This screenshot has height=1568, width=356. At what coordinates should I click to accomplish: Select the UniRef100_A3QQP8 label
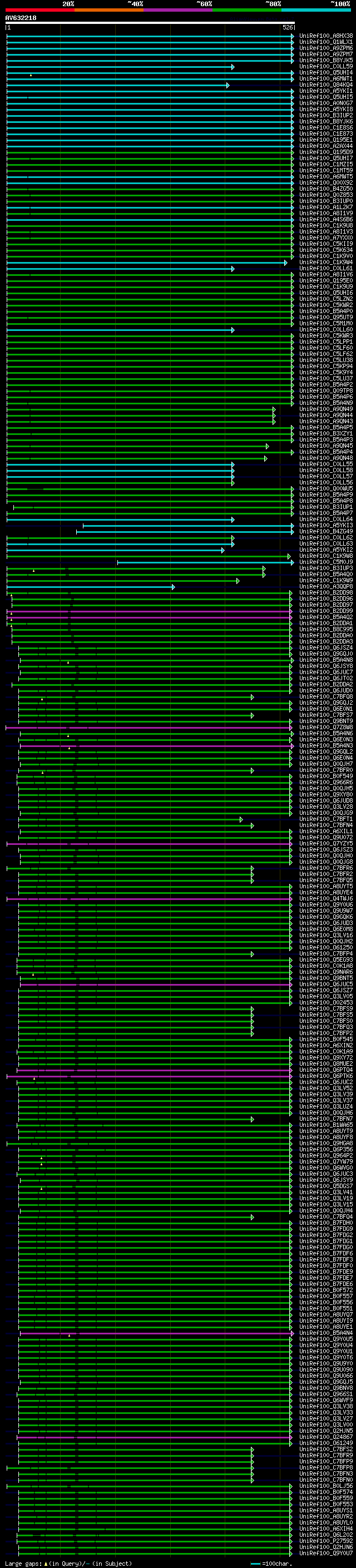pyautogui.click(x=325, y=587)
